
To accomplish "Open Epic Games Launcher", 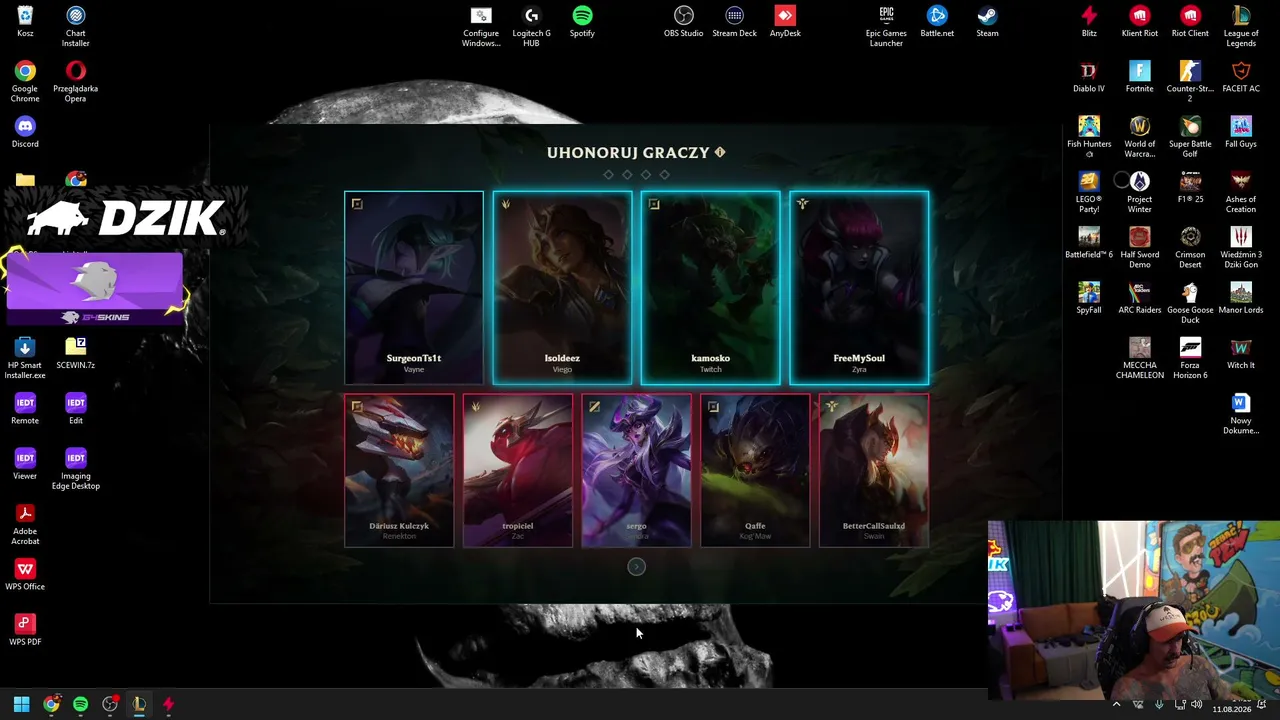I will click(886, 26).
